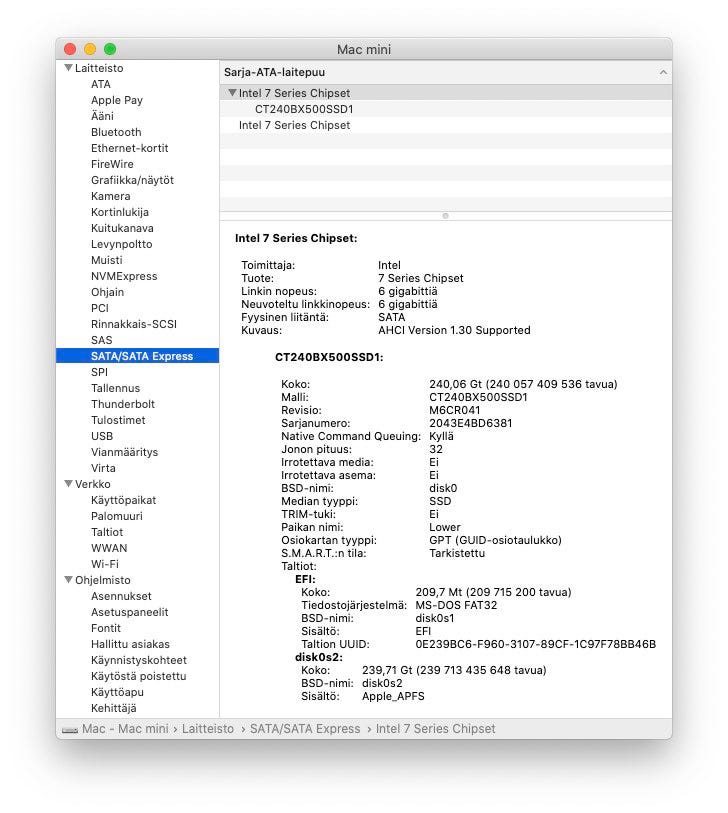Select USB in the sidebar
728x813 pixels.
click(x=102, y=436)
